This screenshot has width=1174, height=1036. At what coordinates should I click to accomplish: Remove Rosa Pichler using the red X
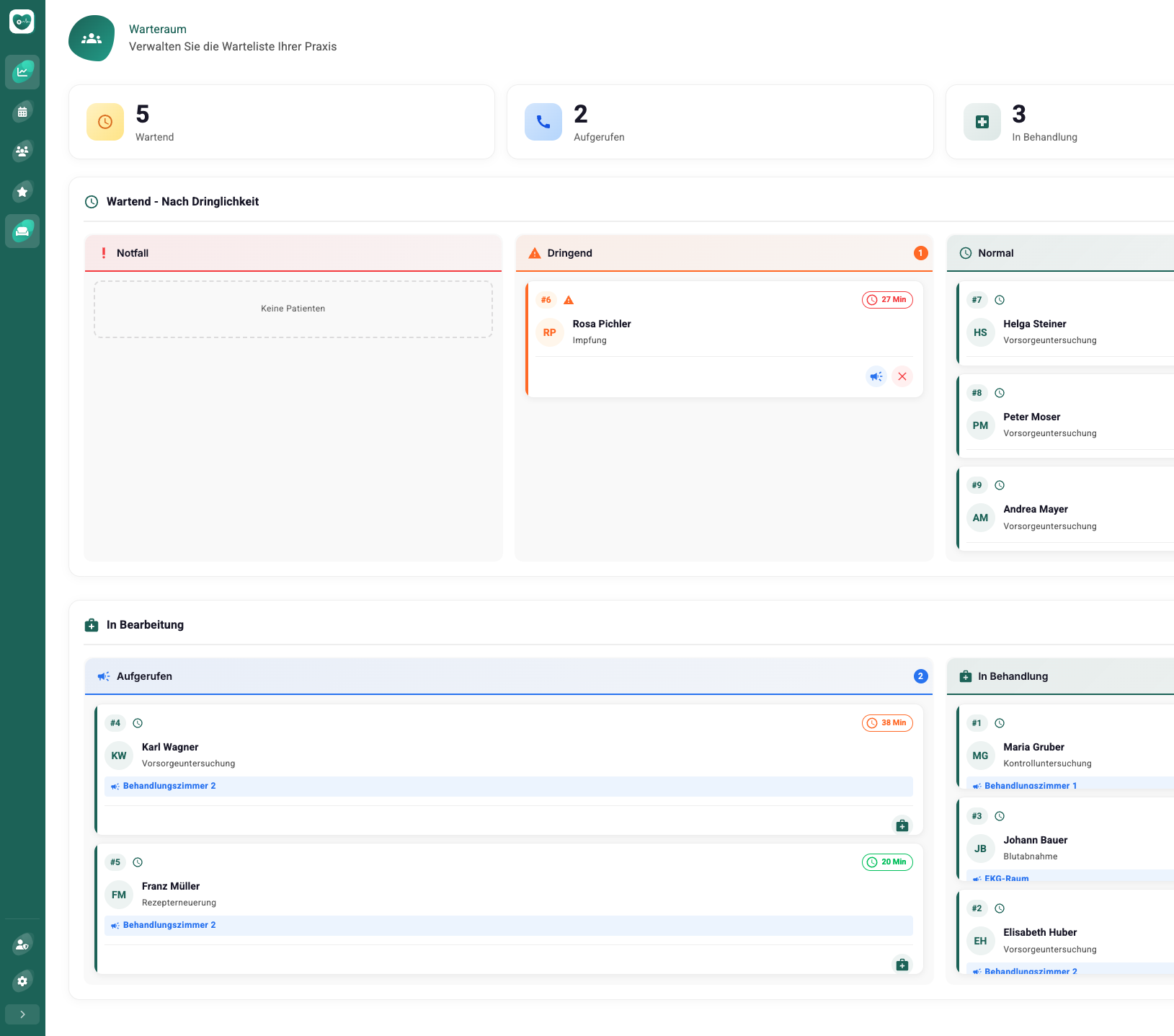[x=902, y=376]
